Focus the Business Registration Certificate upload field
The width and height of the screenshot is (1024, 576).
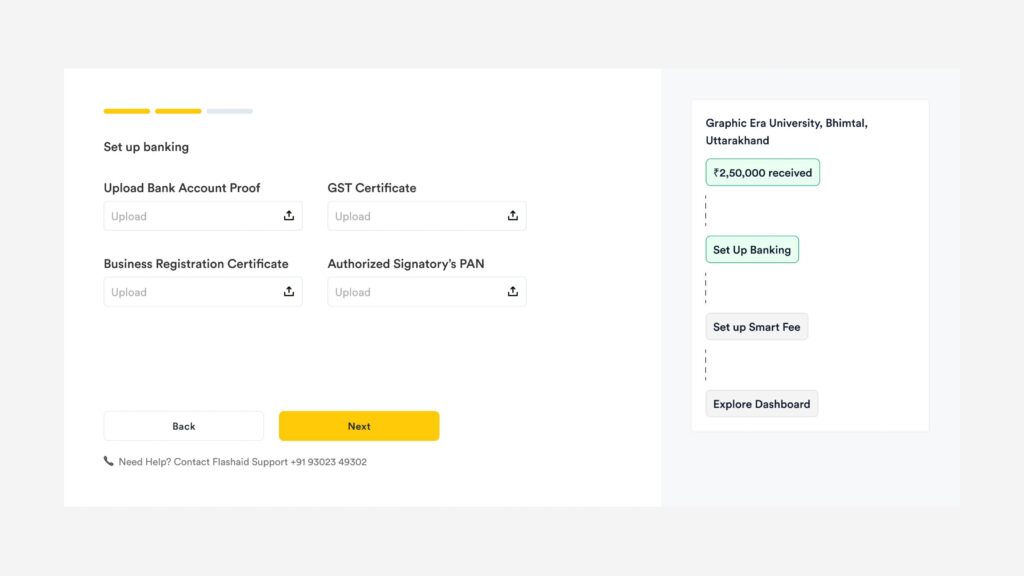point(190,292)
